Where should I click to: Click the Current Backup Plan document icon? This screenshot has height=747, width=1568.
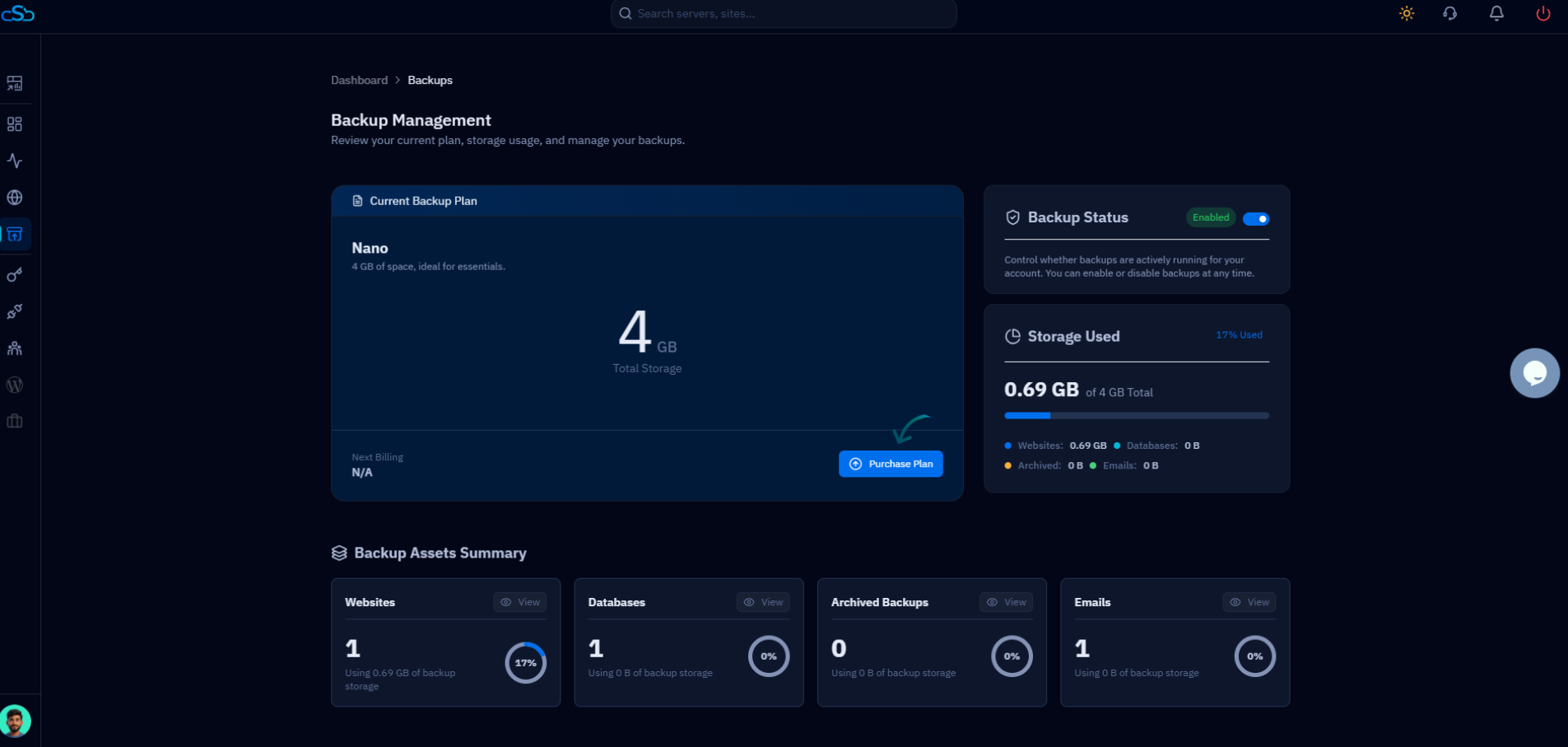pos(357,201)
